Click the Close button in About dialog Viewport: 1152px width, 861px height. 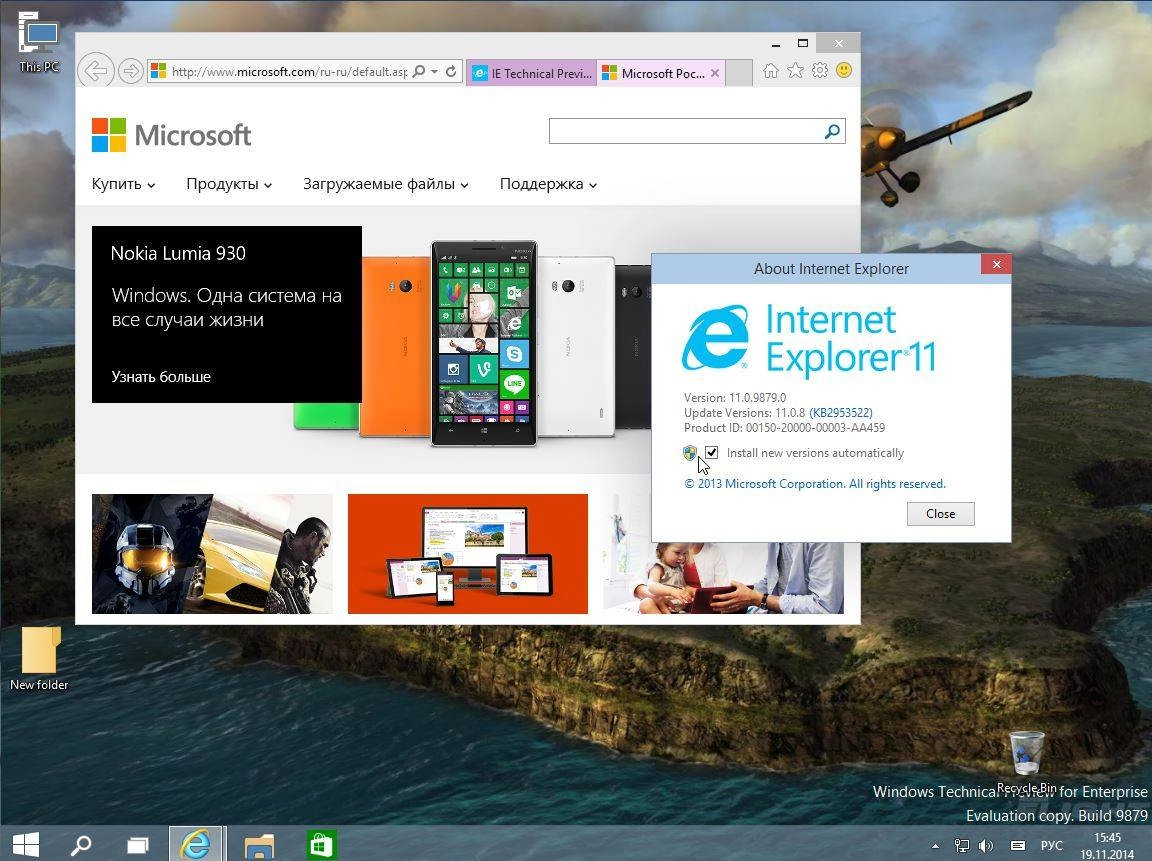(940, 514)
